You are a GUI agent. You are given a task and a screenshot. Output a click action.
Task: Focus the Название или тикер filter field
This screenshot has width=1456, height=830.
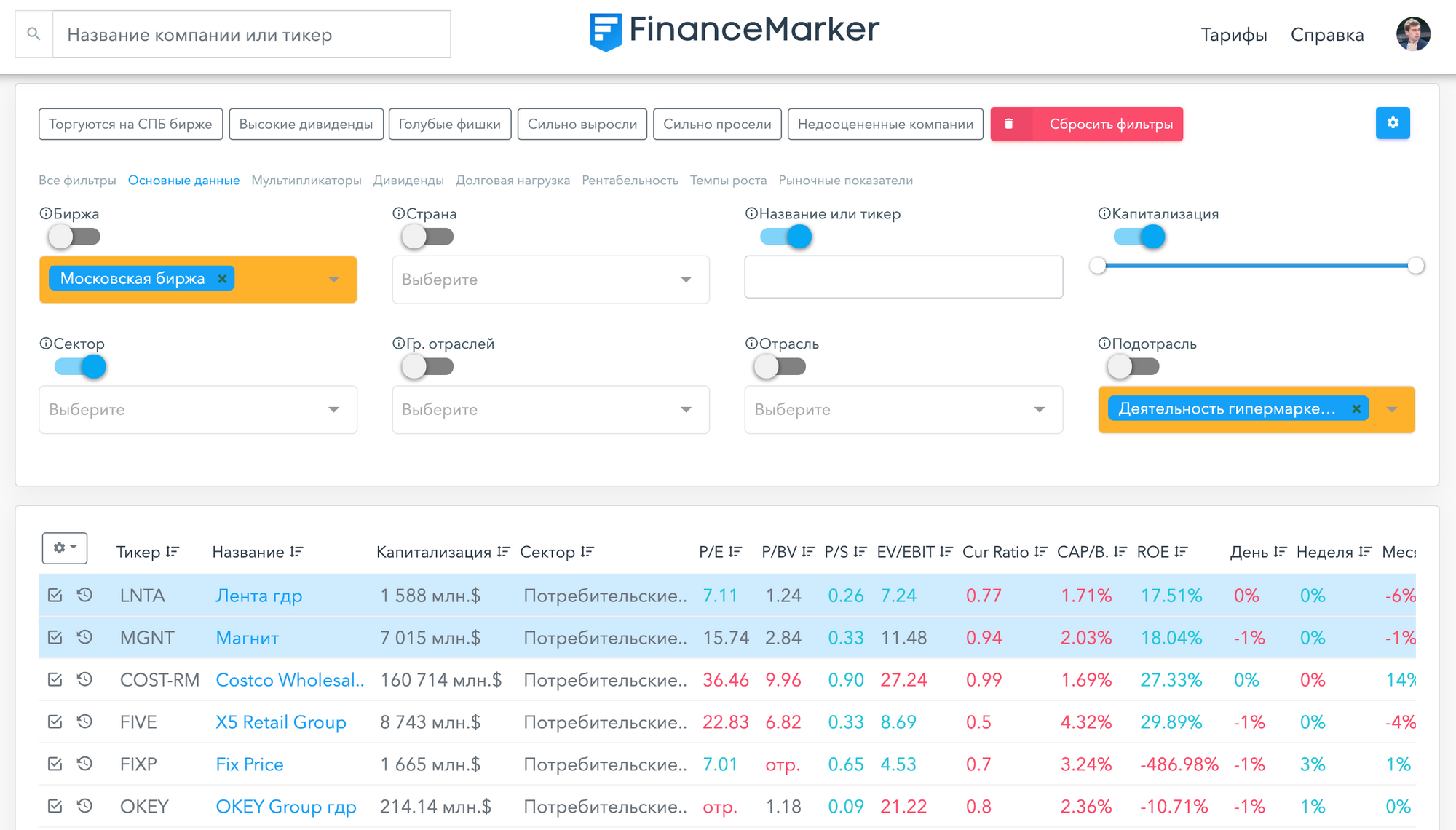click(903, 277)
